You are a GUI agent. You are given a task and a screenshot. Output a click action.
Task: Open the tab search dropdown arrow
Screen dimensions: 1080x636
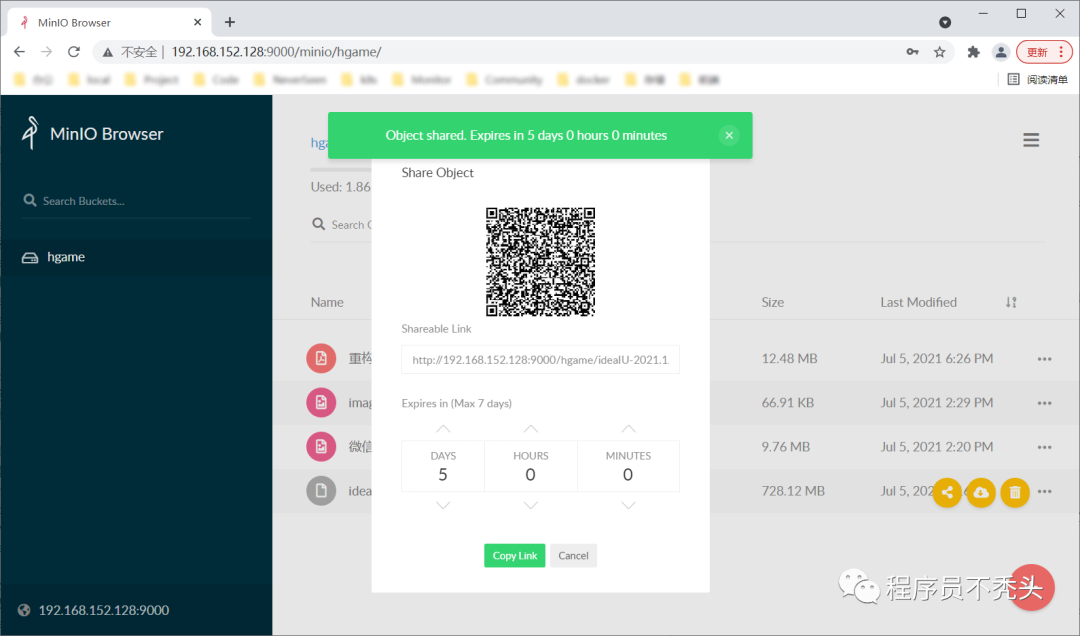click(x=945, y=22)
